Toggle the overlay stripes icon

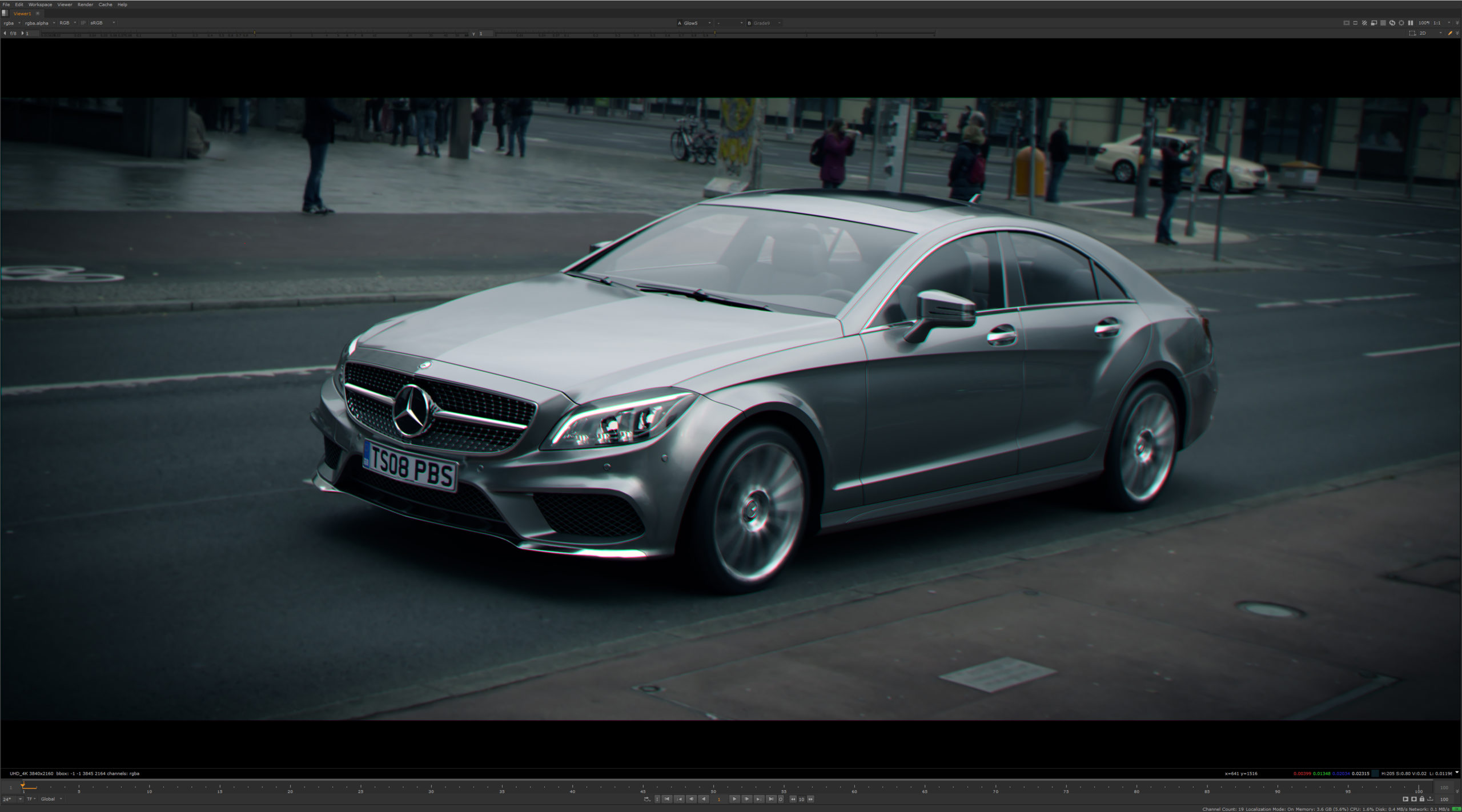(1364, 23)
